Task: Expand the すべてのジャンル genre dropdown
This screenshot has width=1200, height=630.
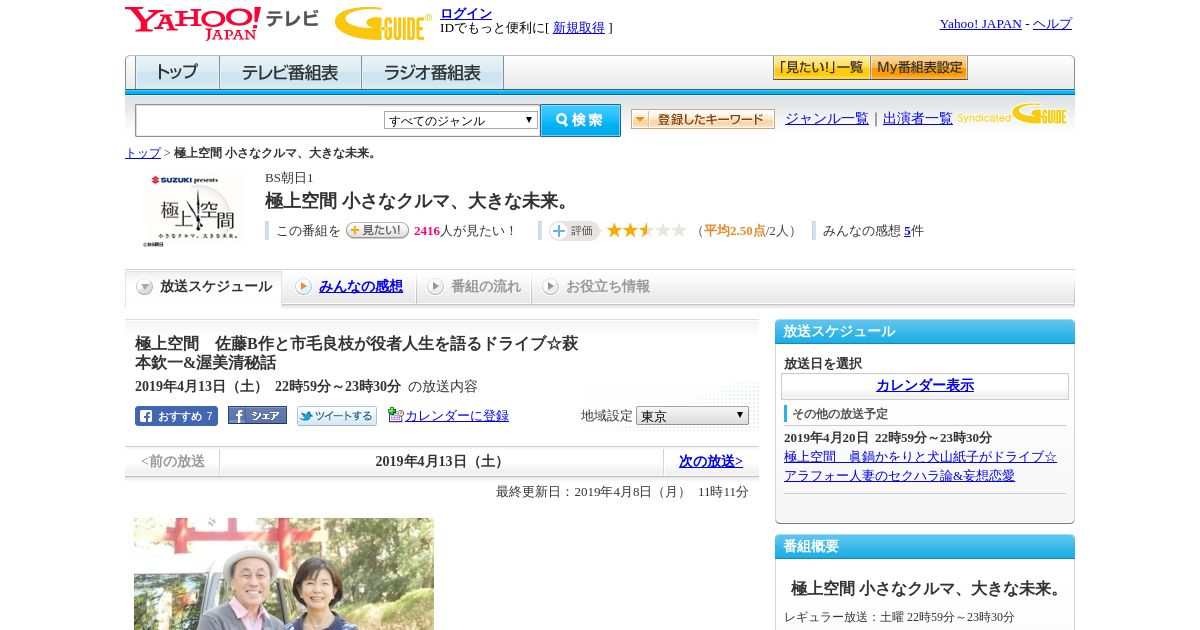Action: (x=461, y=120)
